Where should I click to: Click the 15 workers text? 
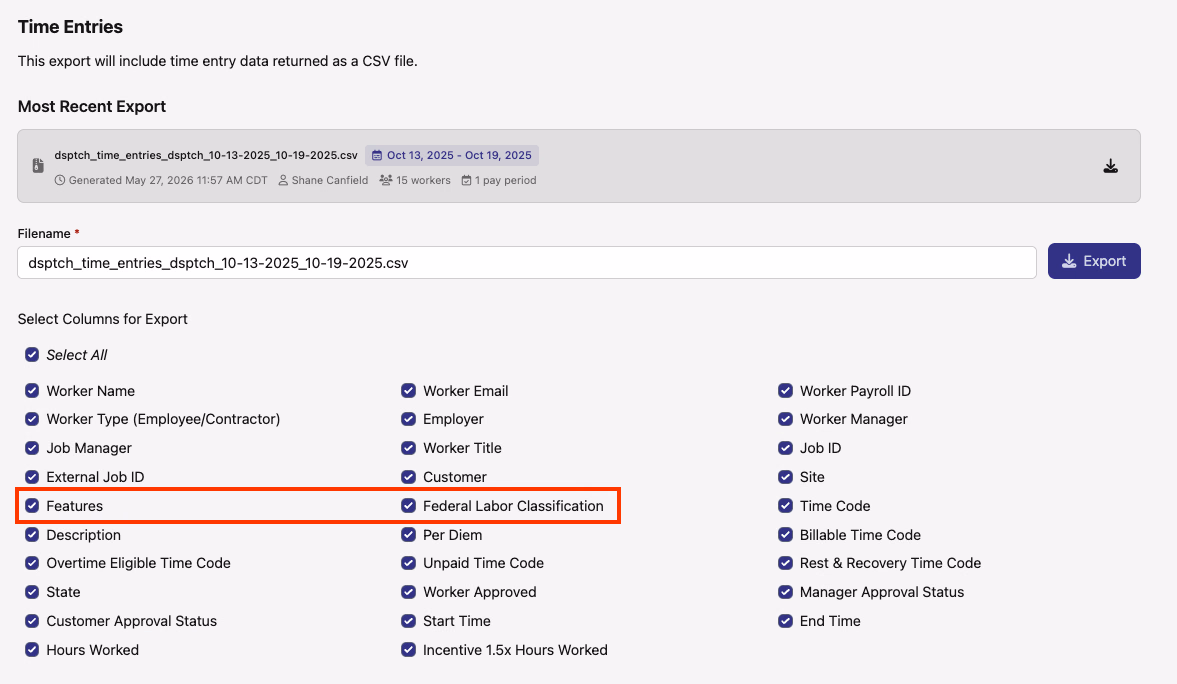[x=423, y=180]
